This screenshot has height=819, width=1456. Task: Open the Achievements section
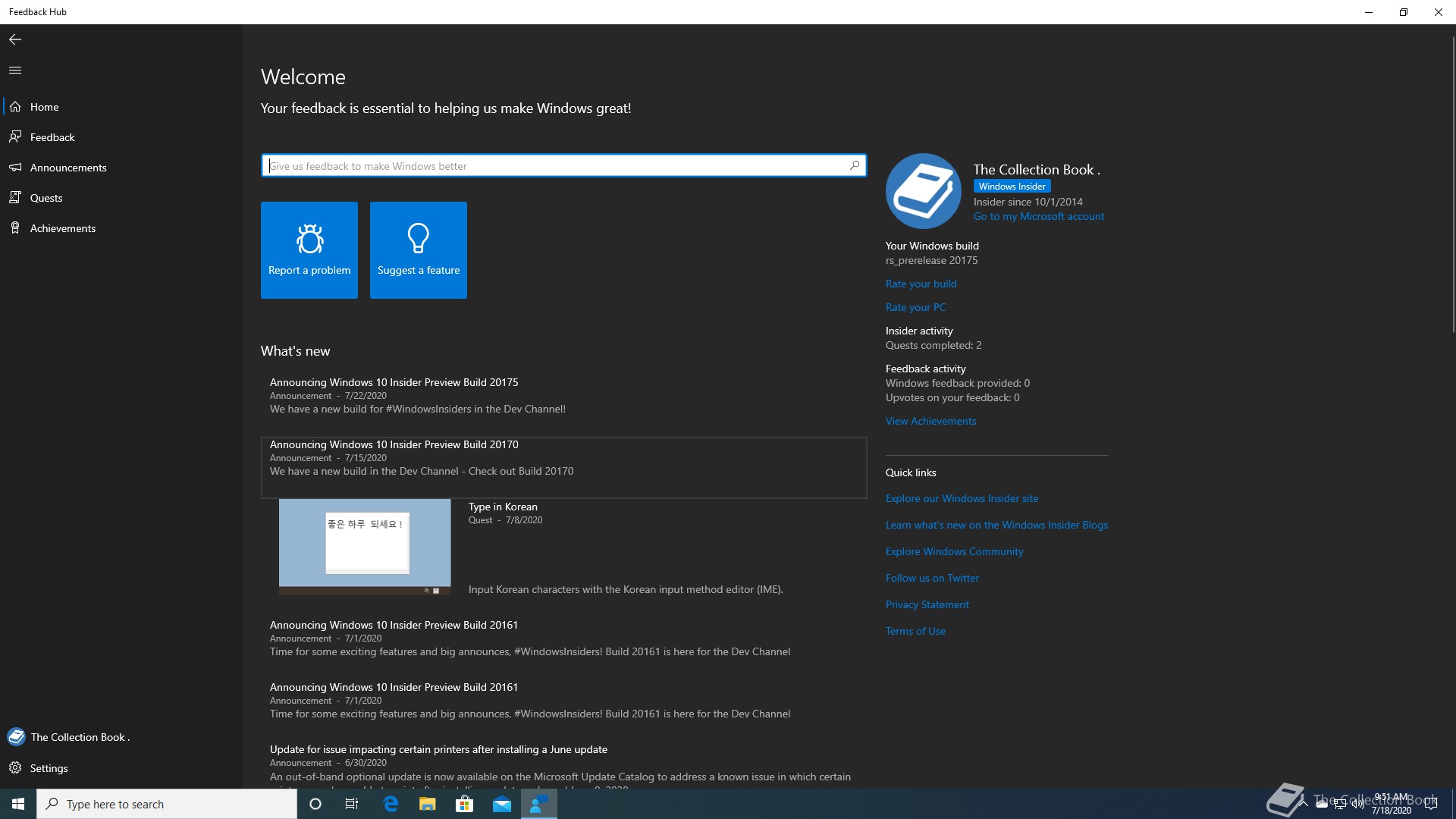coord(121,228)
